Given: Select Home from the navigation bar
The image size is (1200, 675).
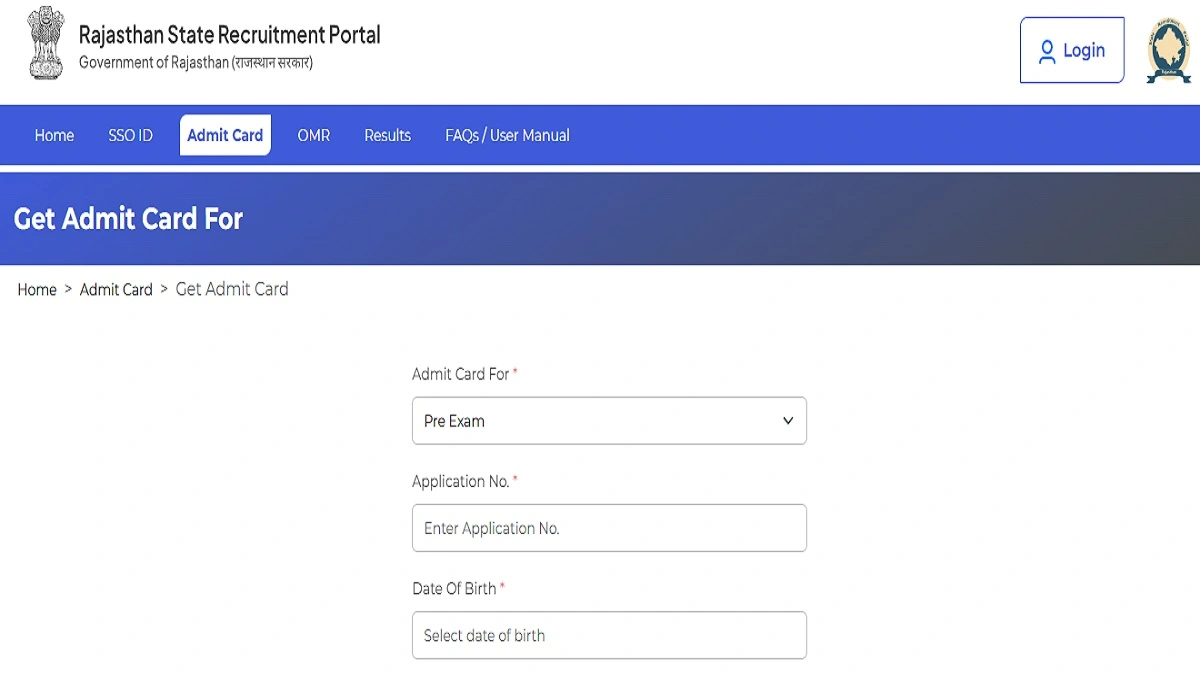Looking at the screenshot, I should click(x=54, y=135).
